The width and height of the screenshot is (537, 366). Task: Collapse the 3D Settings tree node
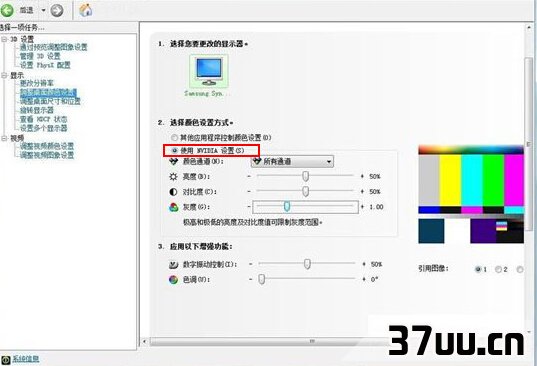4,39
